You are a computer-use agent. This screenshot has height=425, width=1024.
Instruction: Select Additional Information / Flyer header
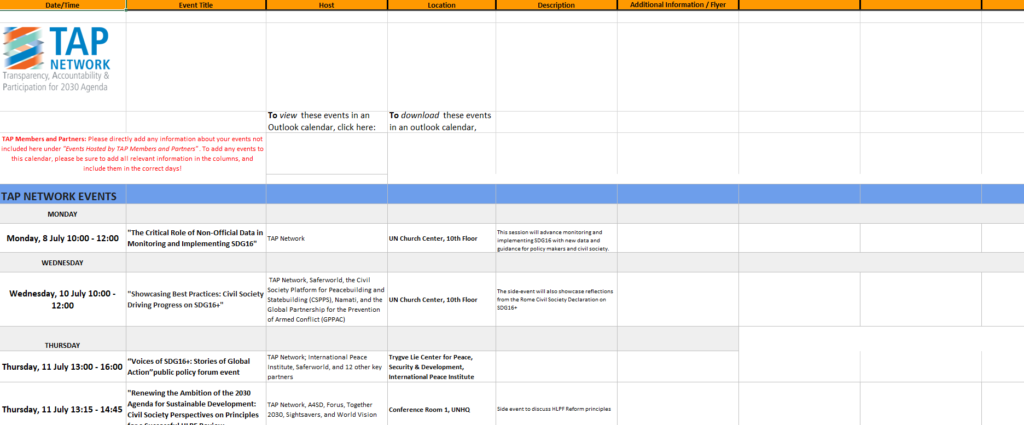(677, 5)
